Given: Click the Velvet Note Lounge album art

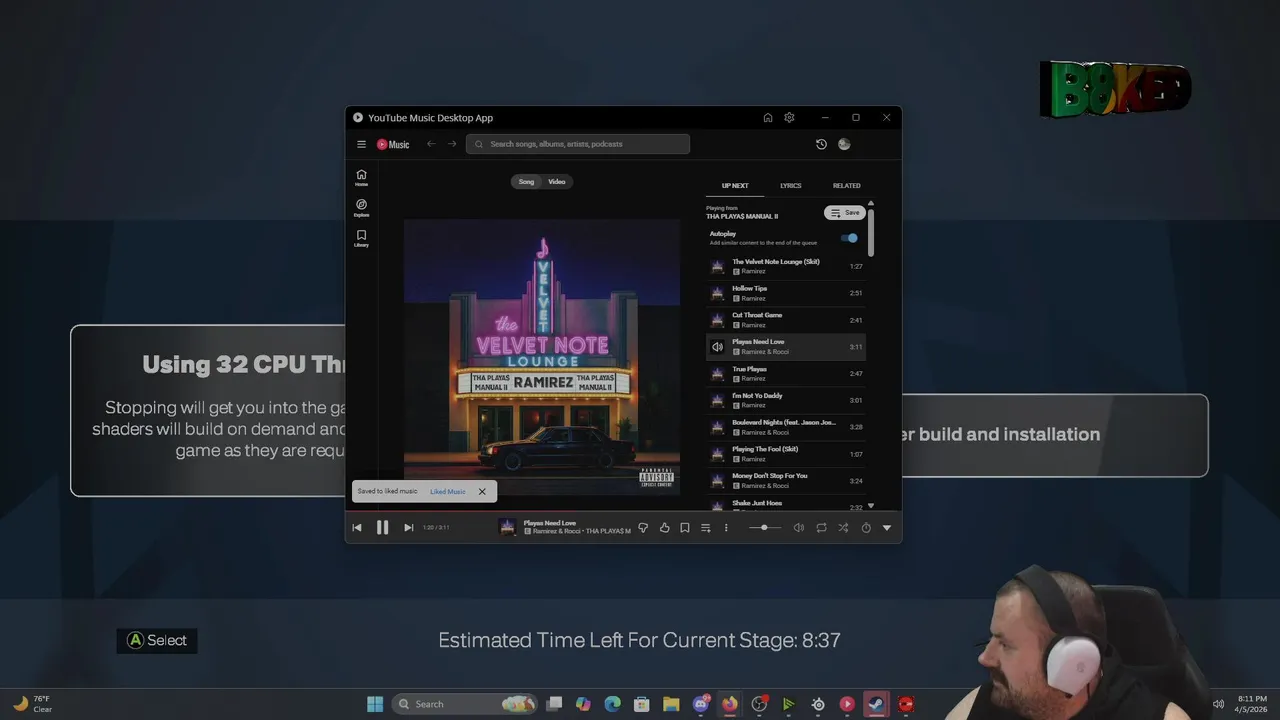Looking at the screenshot, I should click(x=542, y=357).
